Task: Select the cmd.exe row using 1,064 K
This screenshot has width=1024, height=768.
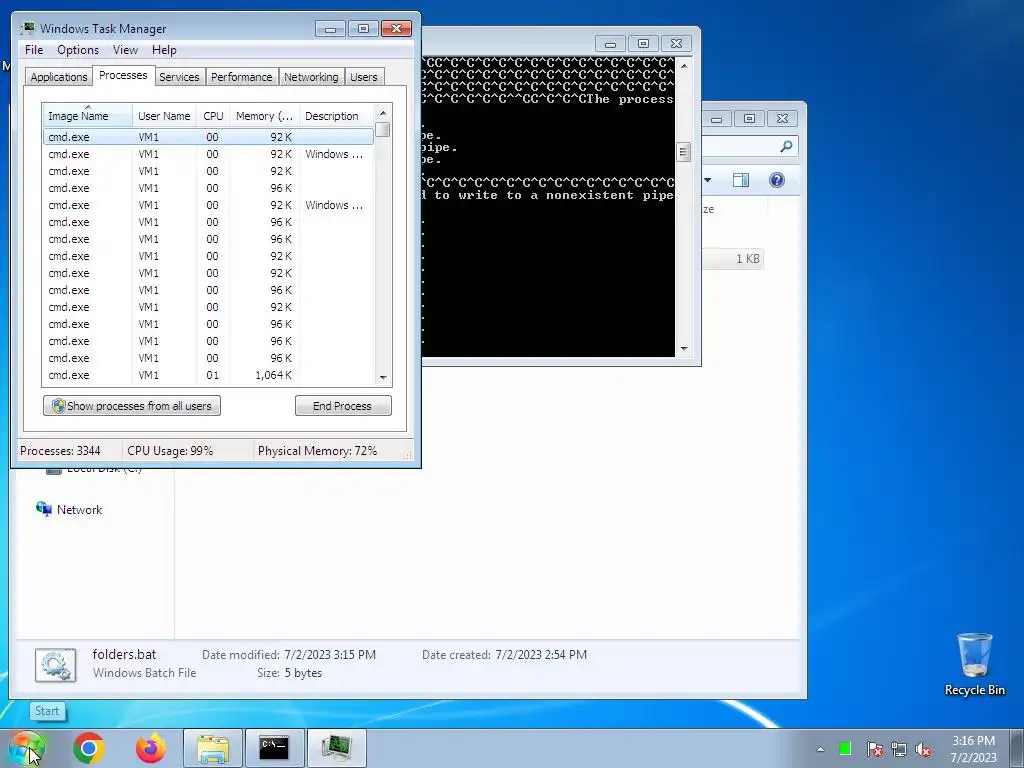Action: [x=209, y=375]
